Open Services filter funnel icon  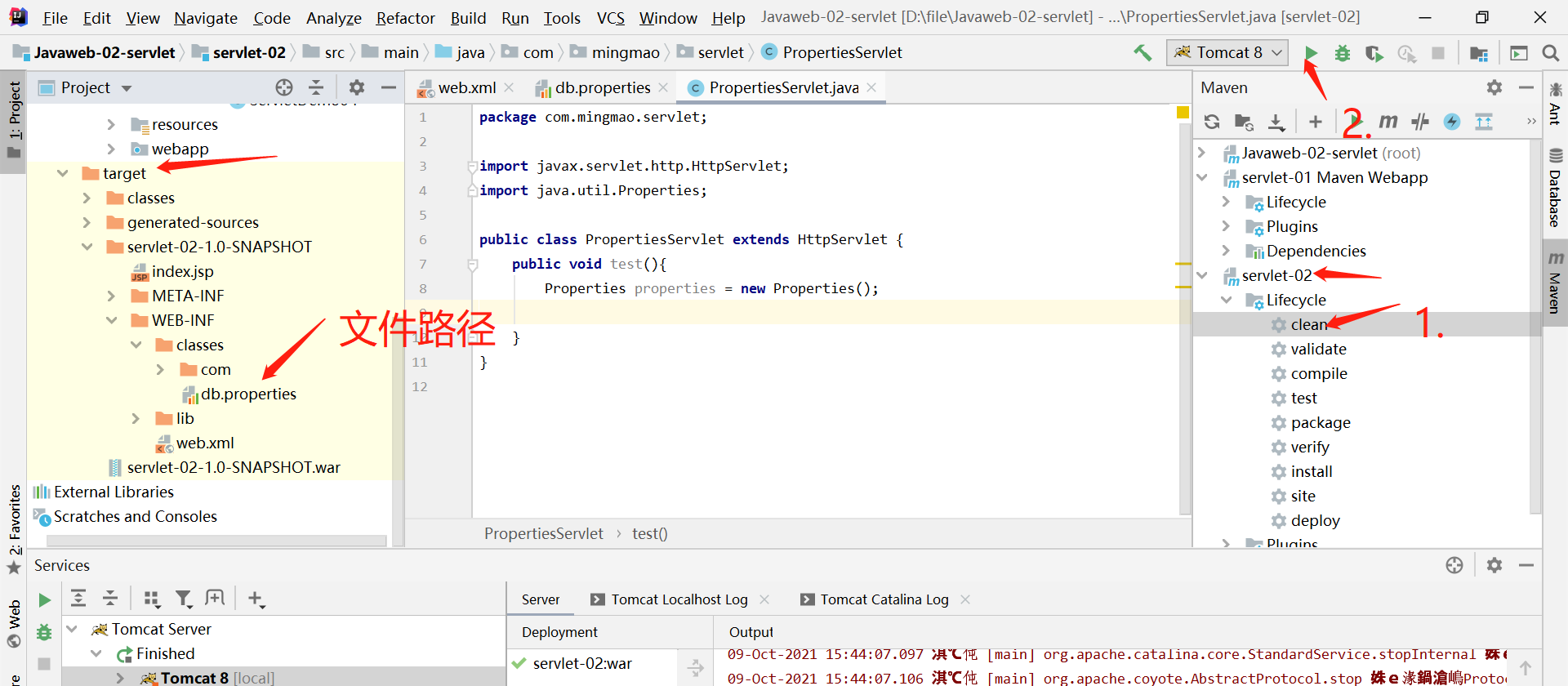[x=184, y=599]
